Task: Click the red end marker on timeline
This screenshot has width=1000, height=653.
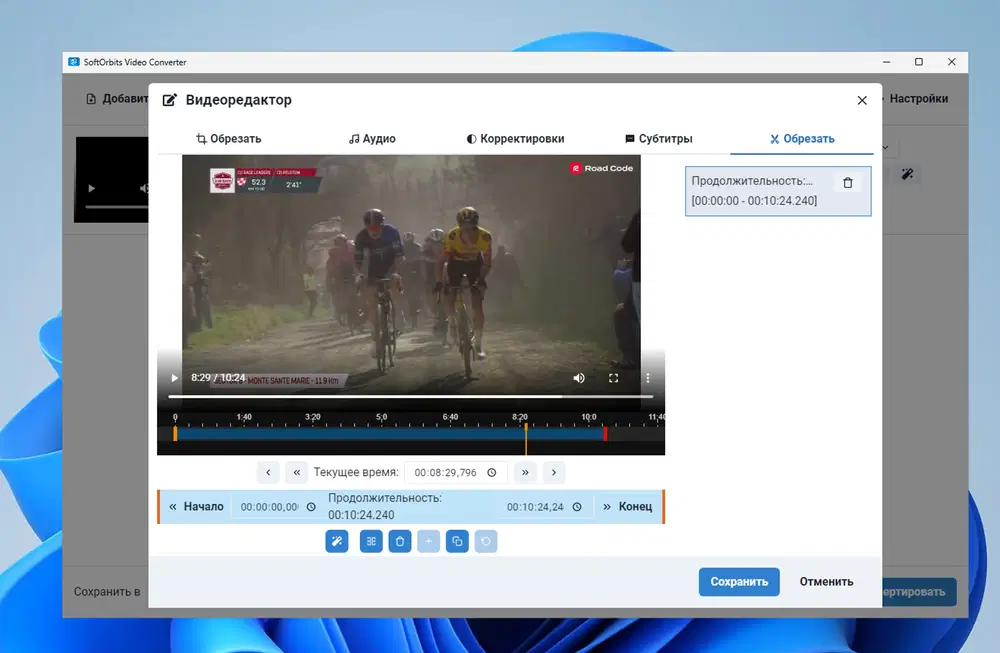Action: [x=605, y=434]
